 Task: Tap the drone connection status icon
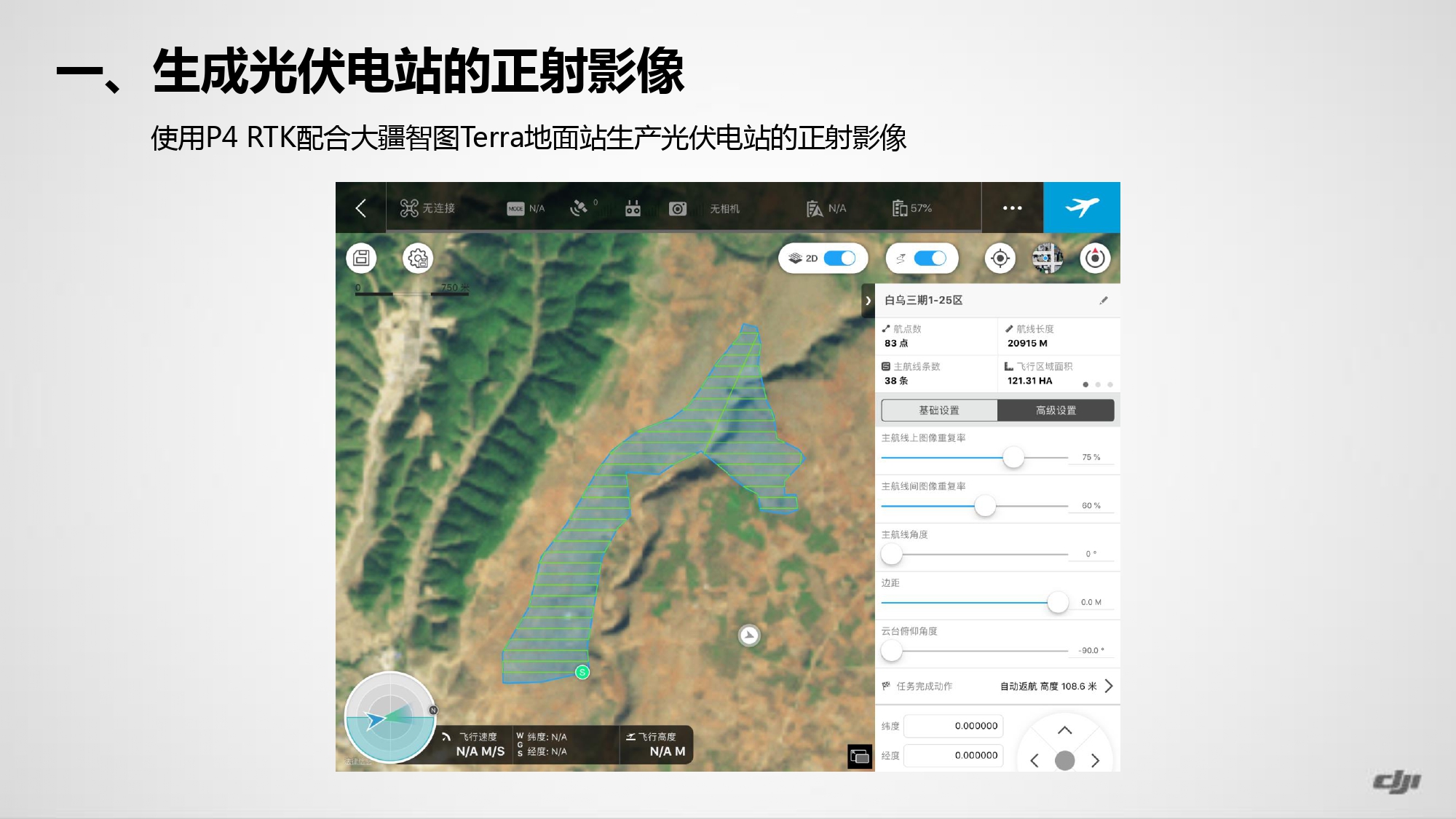409,208
